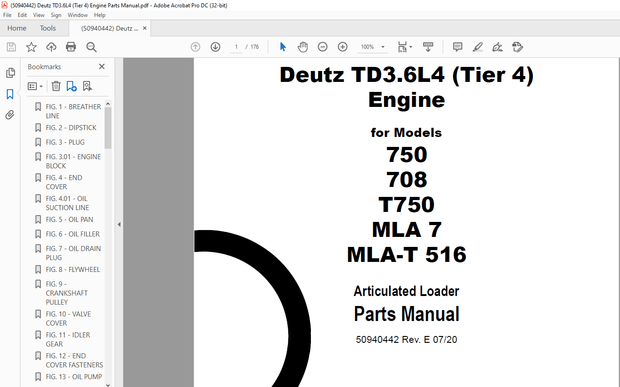Click the star bookmark icon in toolbar
620x387 pixels.
point(31,47)
